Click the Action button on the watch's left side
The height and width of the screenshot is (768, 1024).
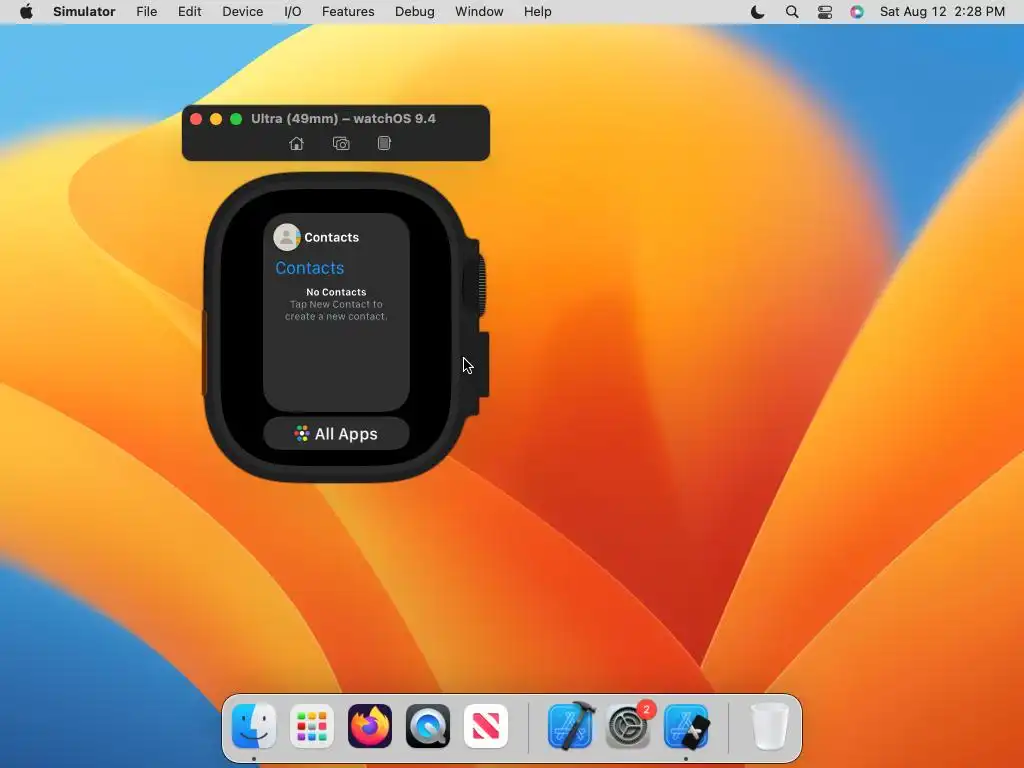205,353
